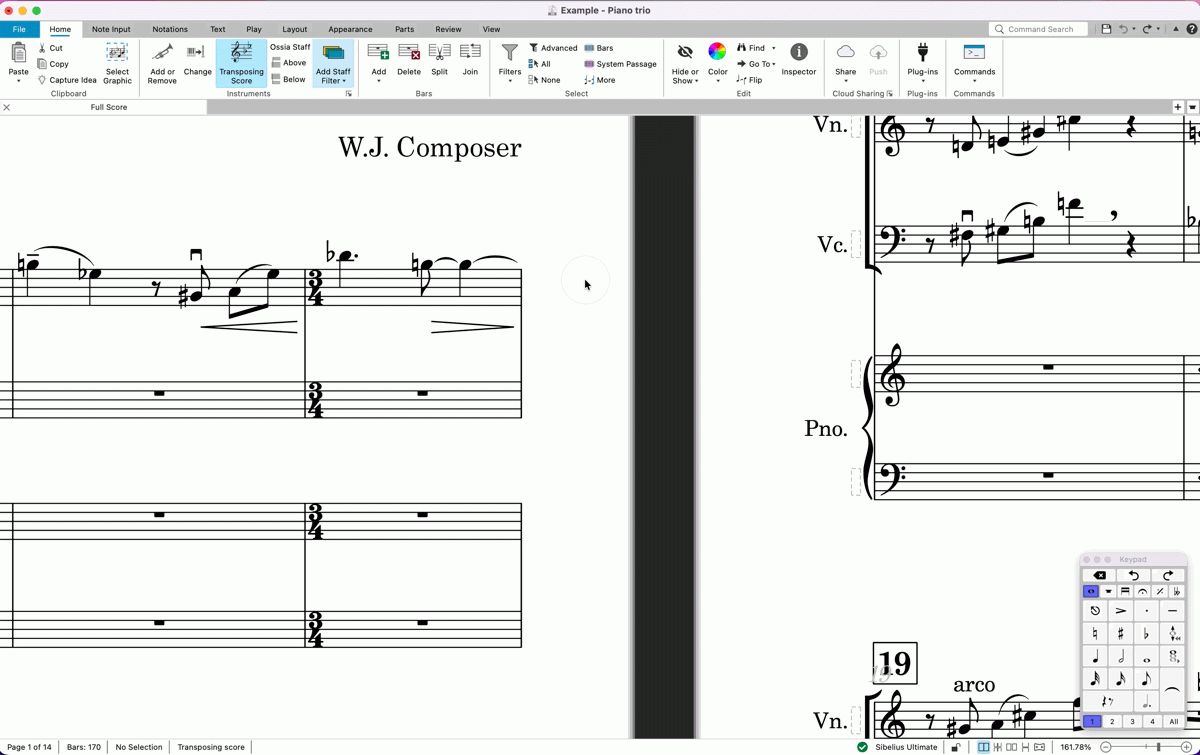Image resolution: width=1200 pixels, height=755 pixels.
Task: Click Keypad undo arrow button
Action: pyautogui.click(x=1133, y=575)
